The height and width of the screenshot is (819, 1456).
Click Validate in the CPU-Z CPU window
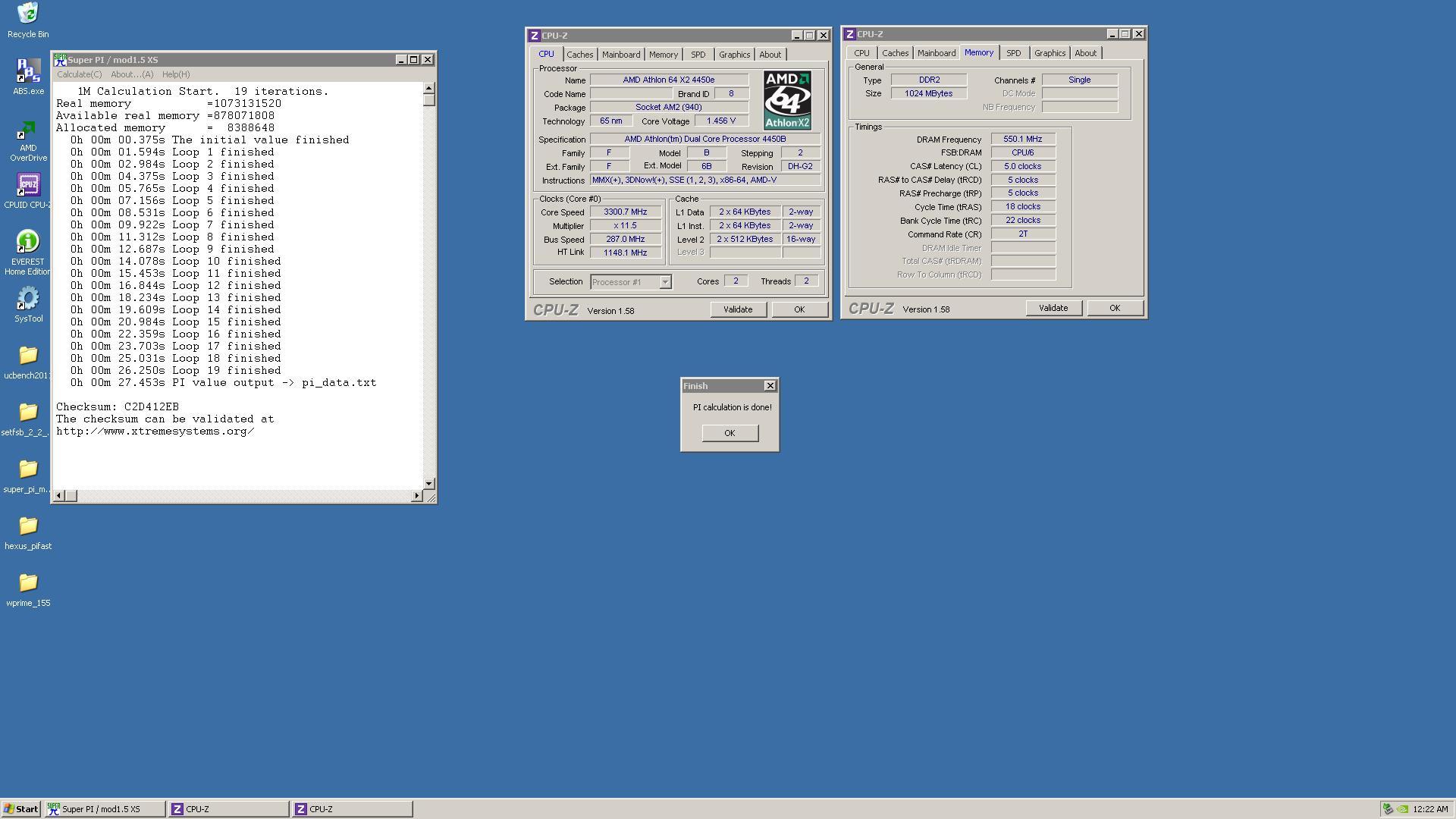738,309
